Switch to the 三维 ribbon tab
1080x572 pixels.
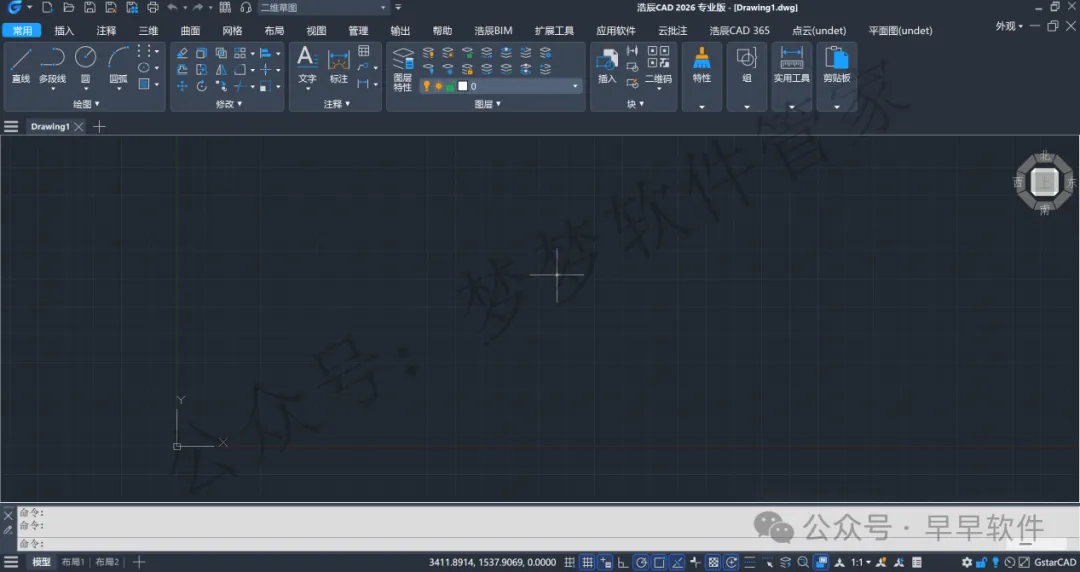(x=148, y=31)
